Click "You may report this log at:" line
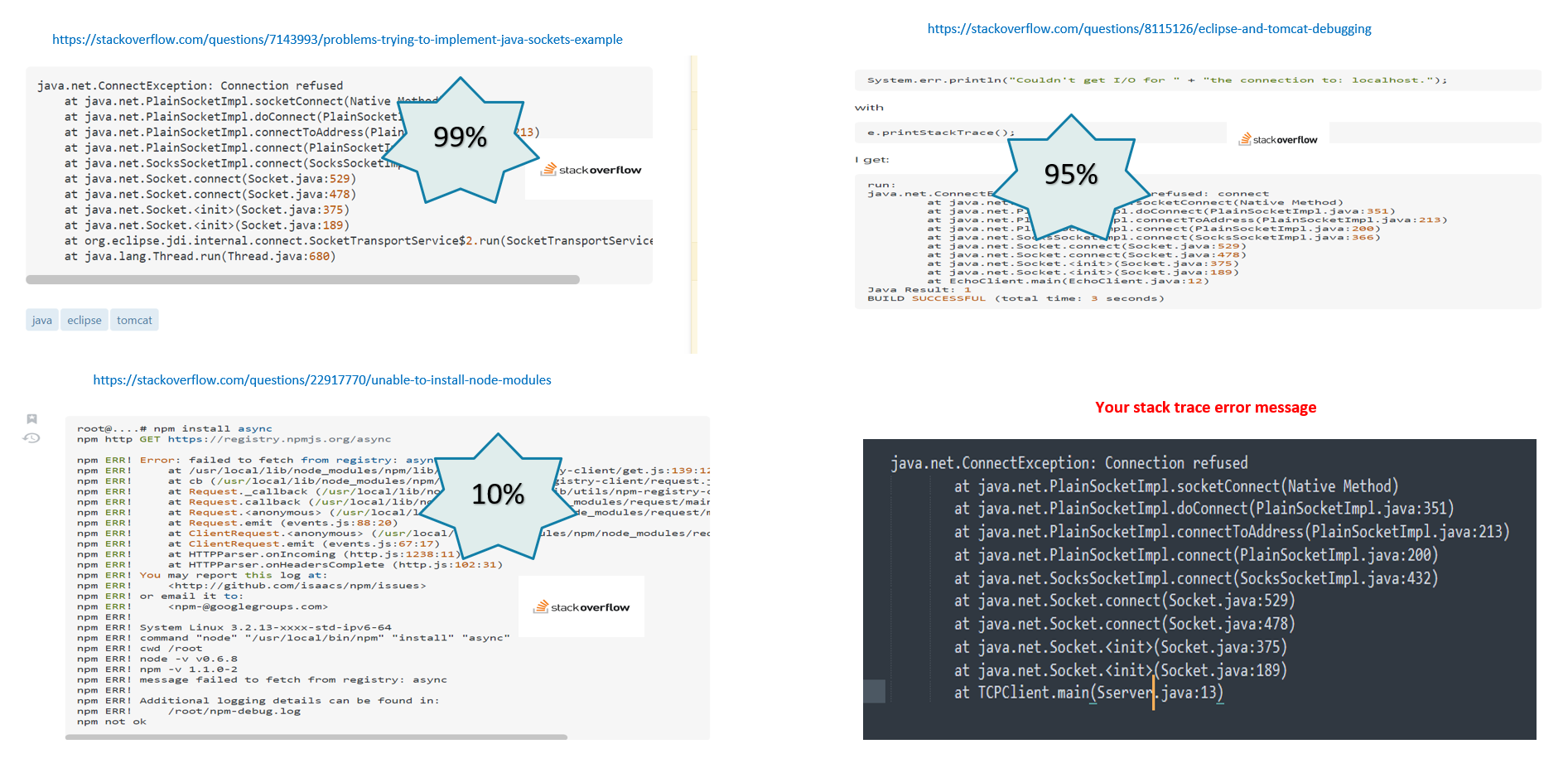The width and height of the screenshot is (1568, 768). tap(202, 575)
